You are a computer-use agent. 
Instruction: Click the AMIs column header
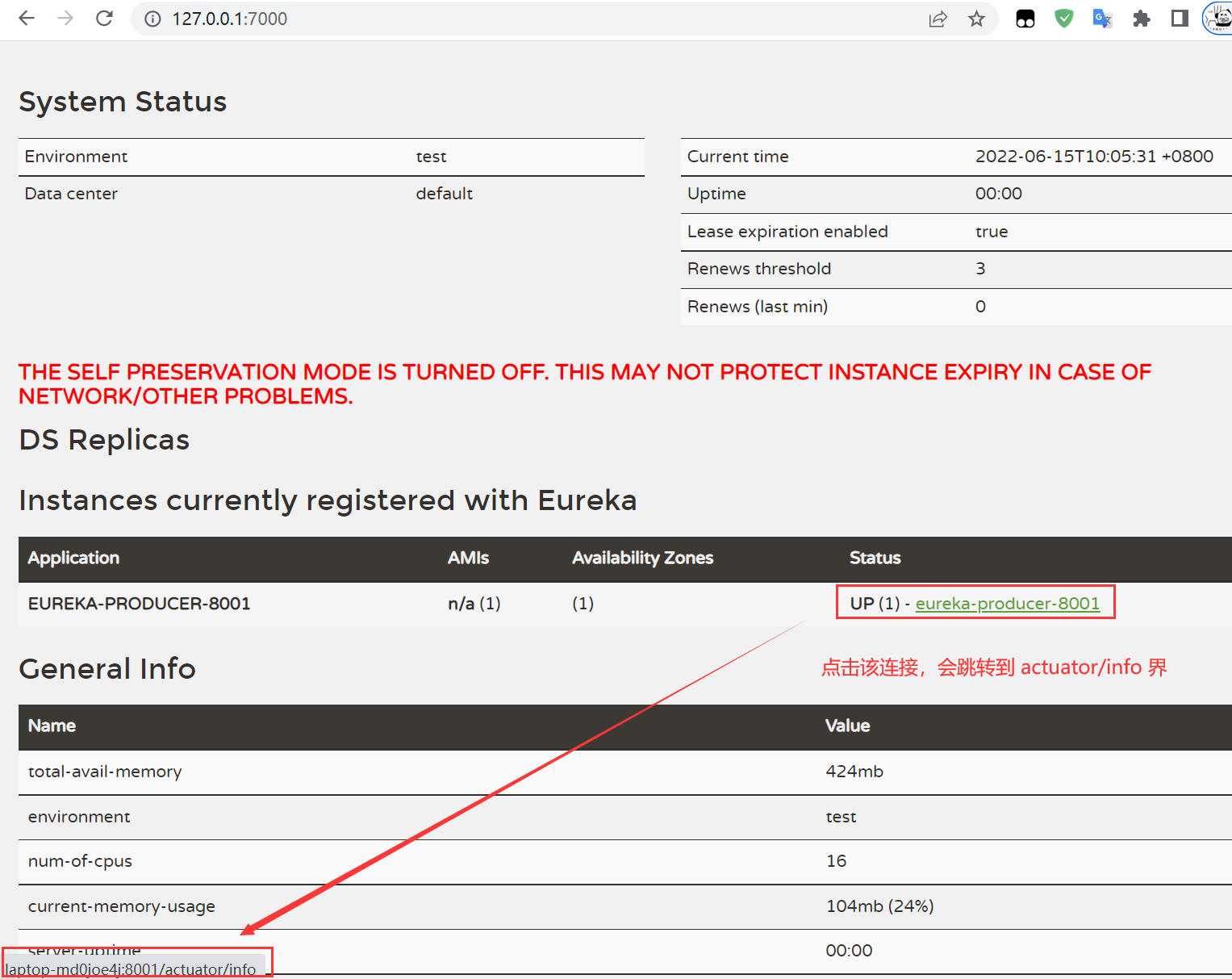pyautogui.click(x=468, y=558)
